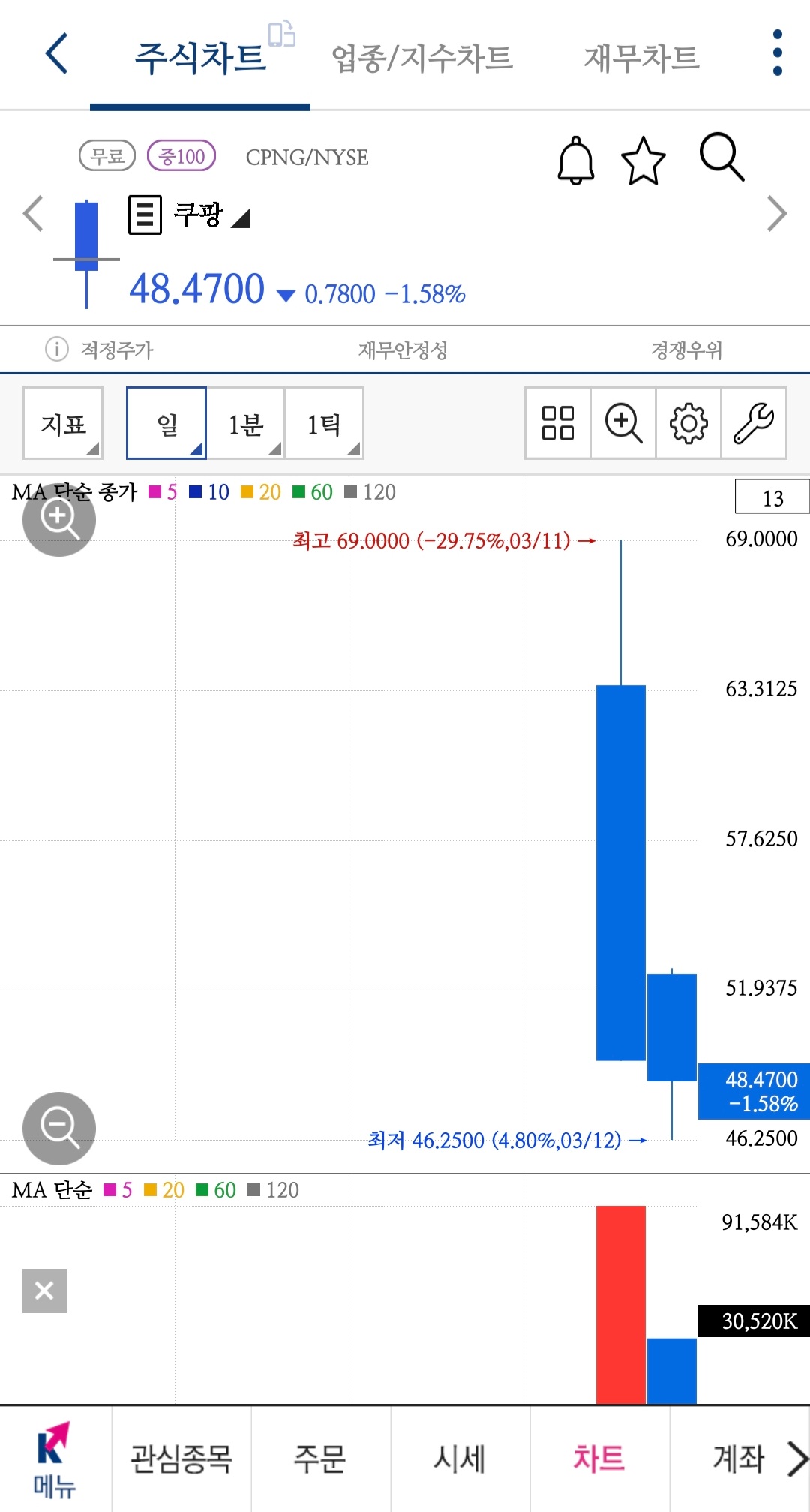Select the 1틱 tick period button
Viewport: 810px width, 1512px height.
tap(324, 423)
